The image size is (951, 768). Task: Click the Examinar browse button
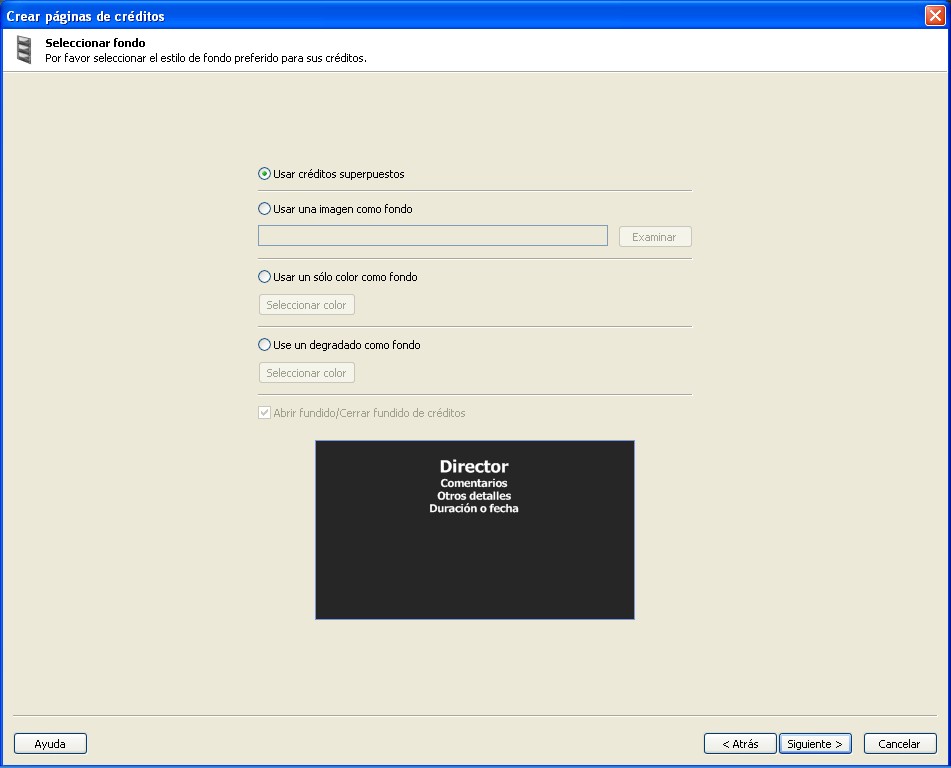point(655,237)
